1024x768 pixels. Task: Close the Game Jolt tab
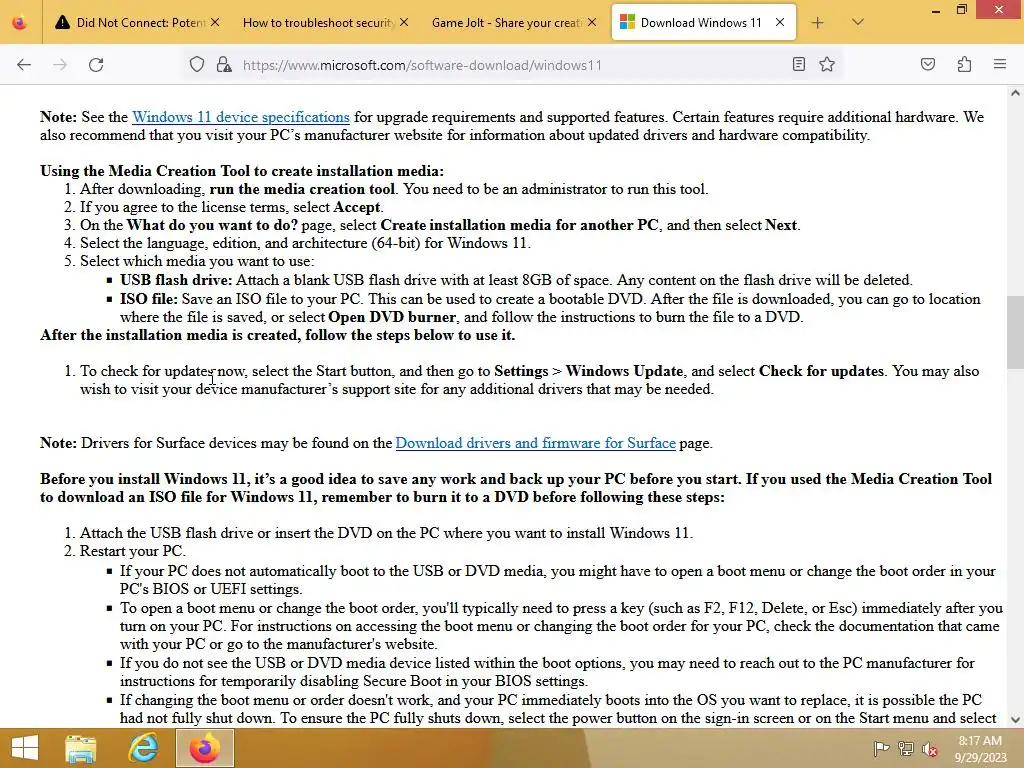pyautogui.click(x=592, y=22)
